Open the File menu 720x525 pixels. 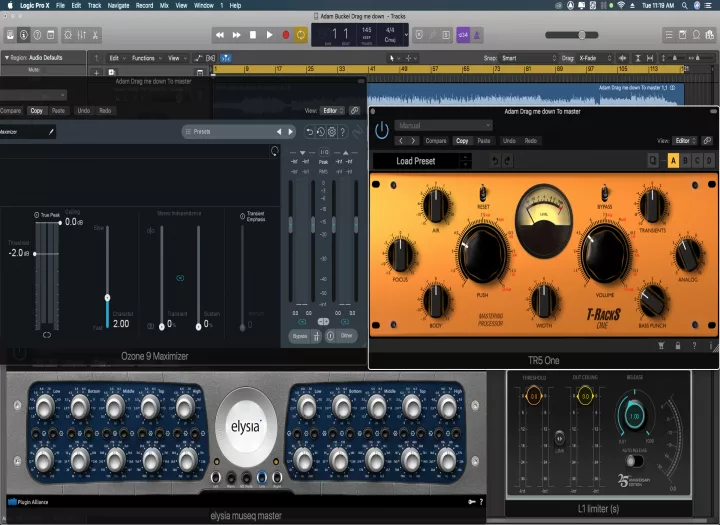[60, 6]
